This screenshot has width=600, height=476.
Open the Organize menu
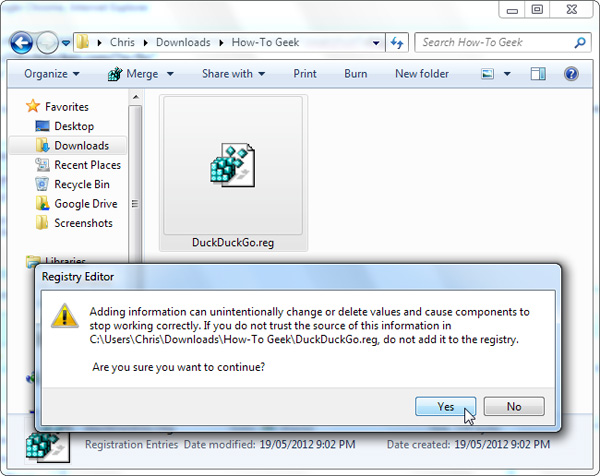52,73
